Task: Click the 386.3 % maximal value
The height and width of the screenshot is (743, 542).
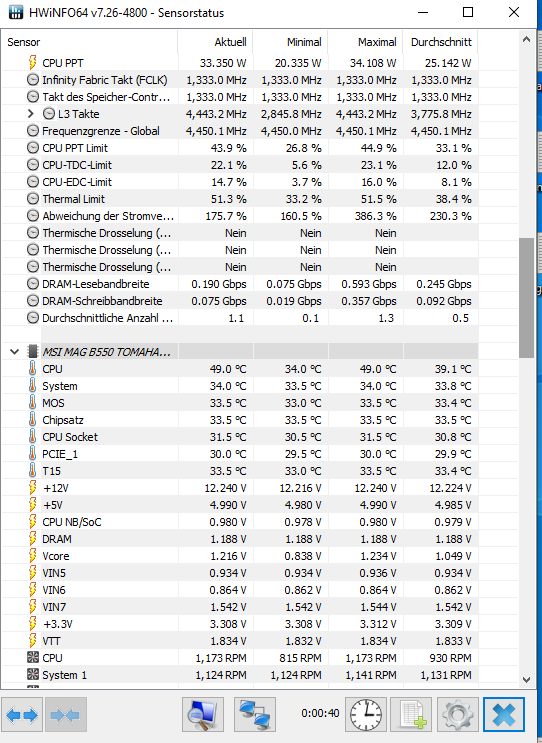Action: pos(376,216)
